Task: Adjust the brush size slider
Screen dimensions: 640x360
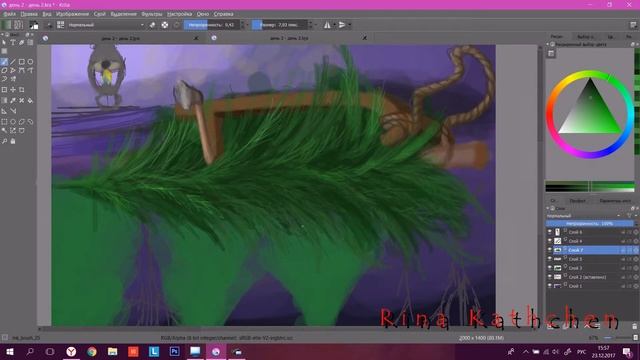Action: tap(279, 25)
